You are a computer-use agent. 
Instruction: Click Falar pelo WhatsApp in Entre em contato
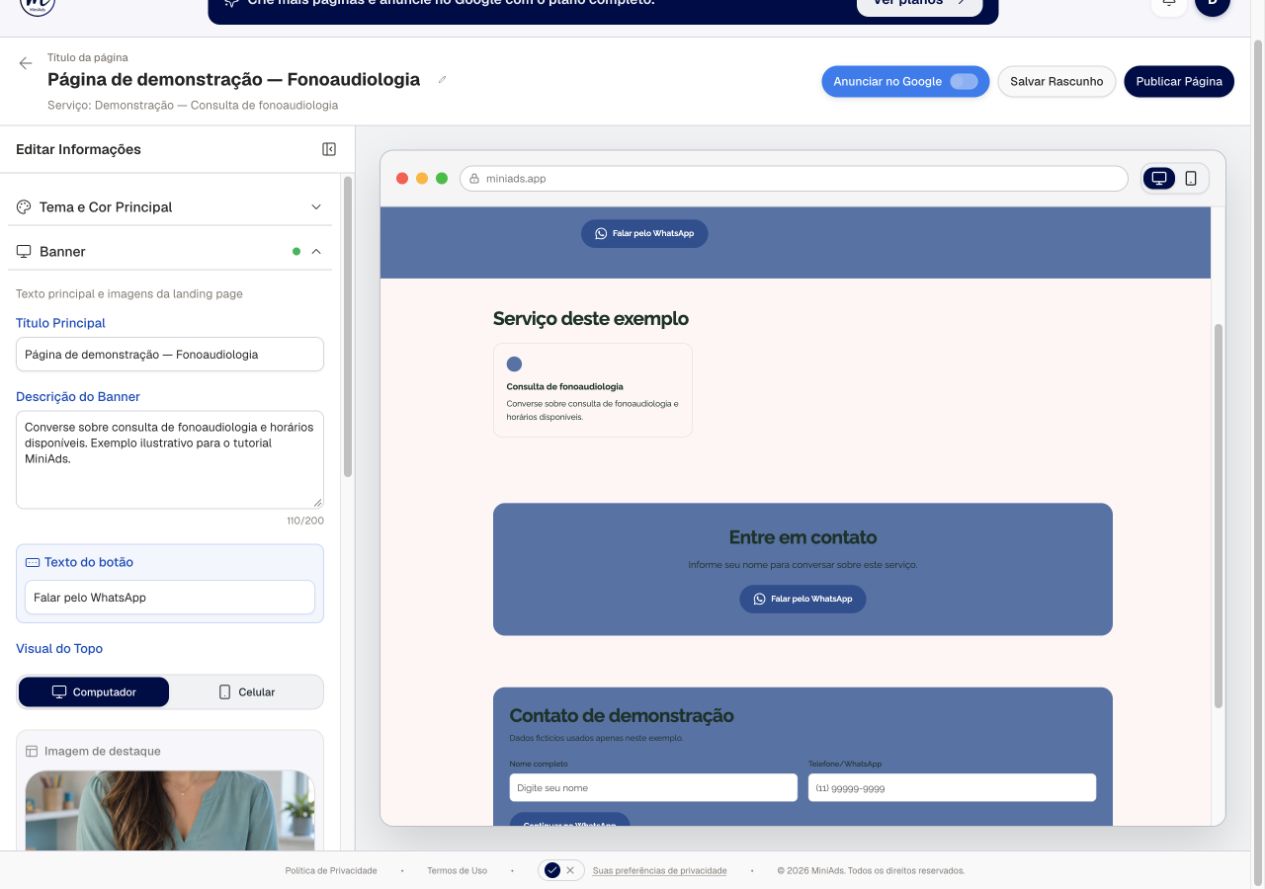803,599
